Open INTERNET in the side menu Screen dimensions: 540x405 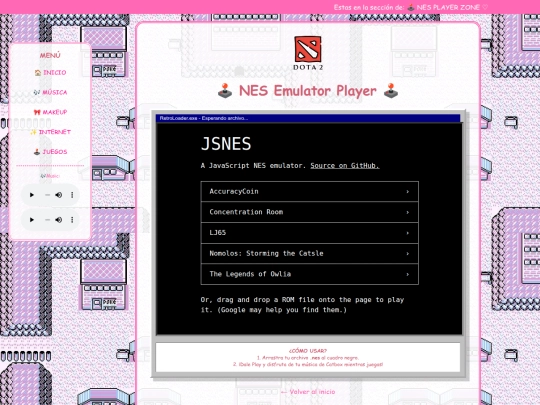50,132
